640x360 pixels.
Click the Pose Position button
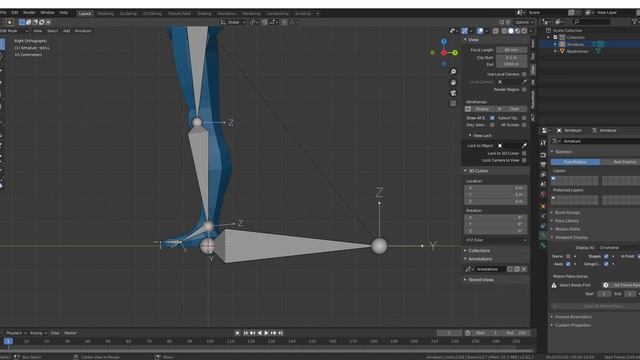(x=575, y=162)
